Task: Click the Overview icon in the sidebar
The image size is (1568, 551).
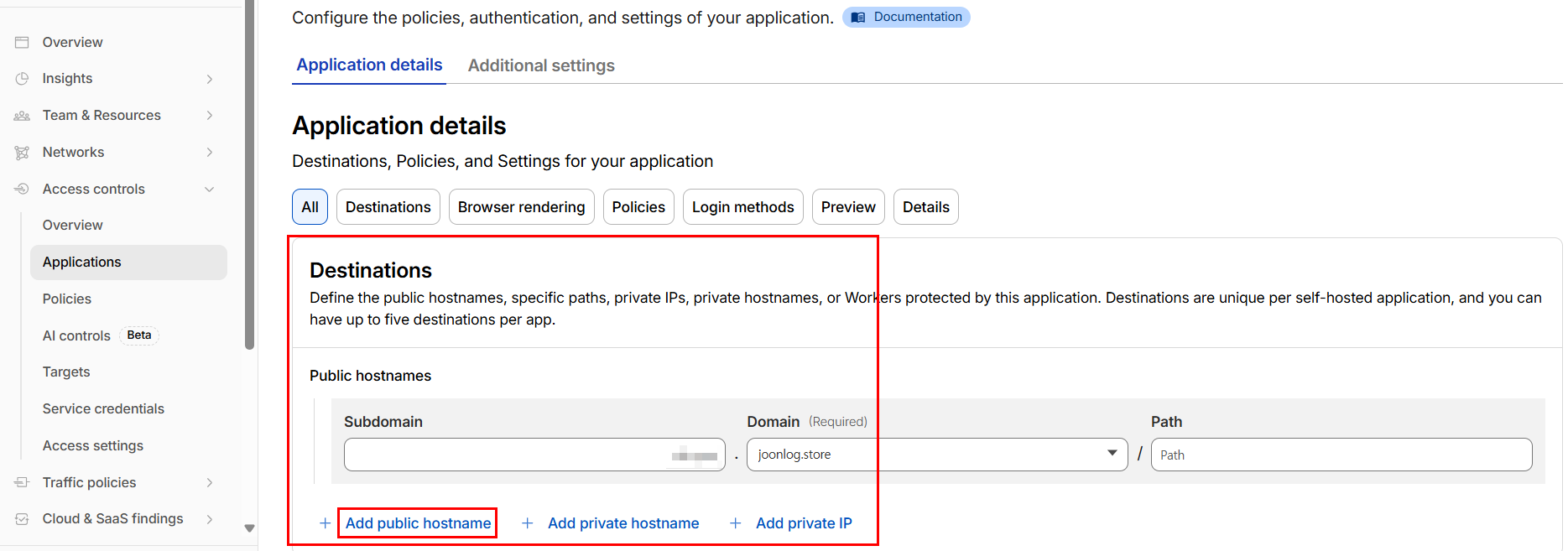Action: [22, 42]
